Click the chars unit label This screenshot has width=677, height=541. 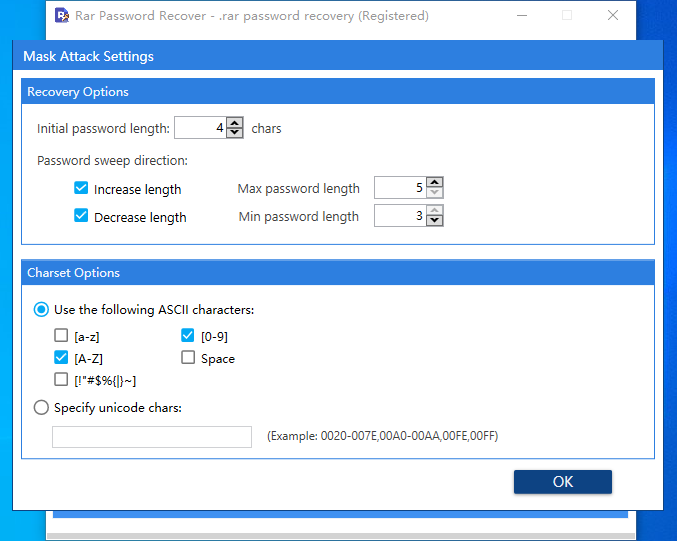pos(266,129)
